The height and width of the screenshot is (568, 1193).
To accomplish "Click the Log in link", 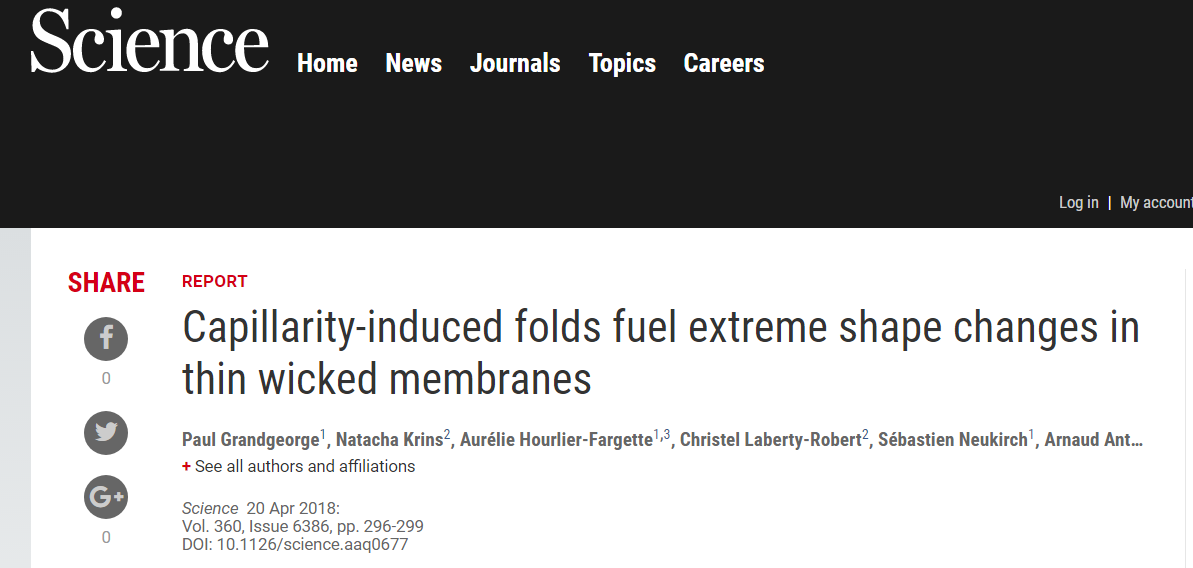I will [x=1079, y=202].
